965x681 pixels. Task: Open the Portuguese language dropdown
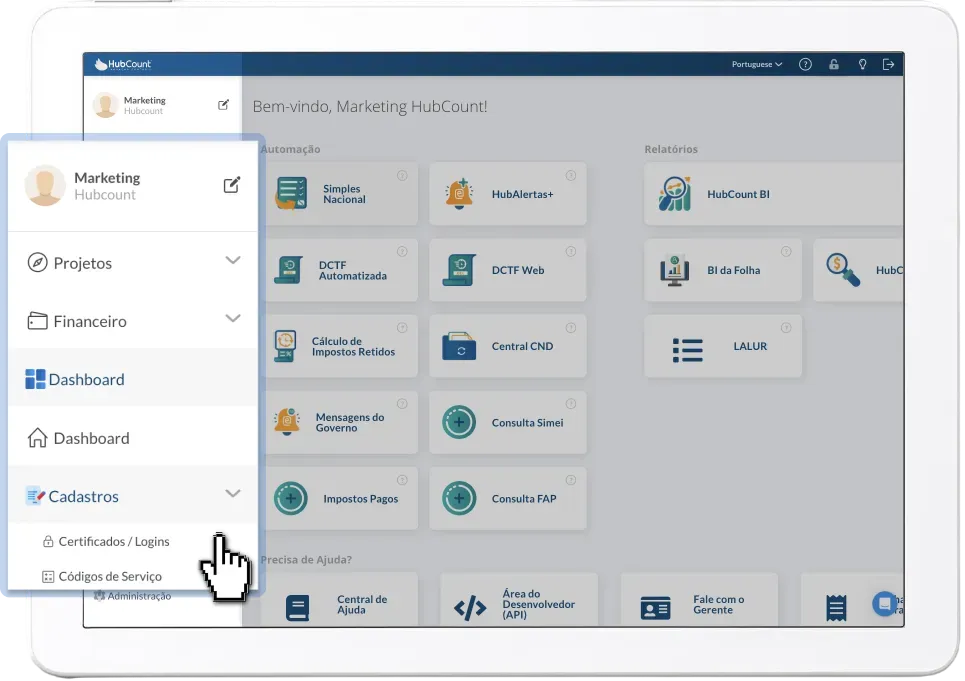pos(756,64)
